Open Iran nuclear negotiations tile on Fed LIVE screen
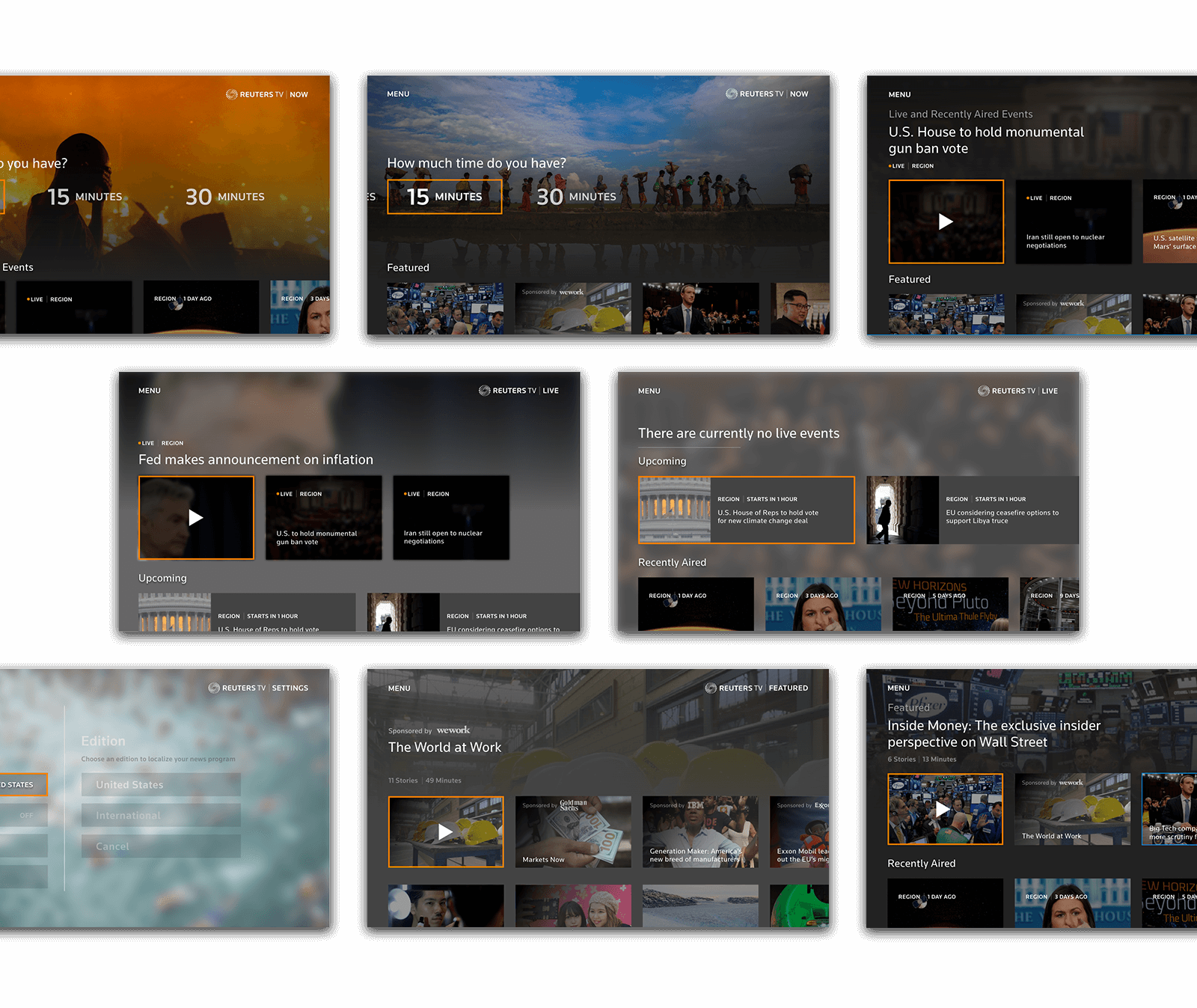Image resolution: width=1197 pixels, height=1008 pixels. [451, 518]
